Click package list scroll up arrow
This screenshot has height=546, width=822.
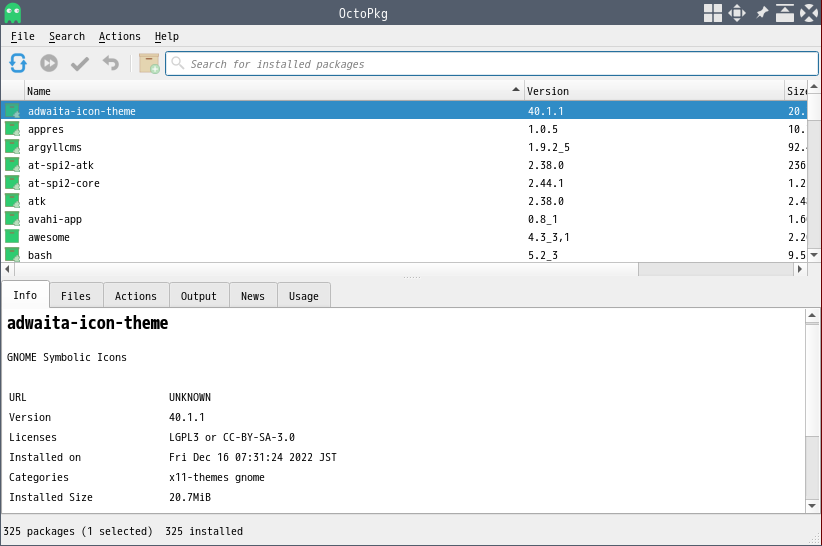pyautogui.click(x=814, y=86)
